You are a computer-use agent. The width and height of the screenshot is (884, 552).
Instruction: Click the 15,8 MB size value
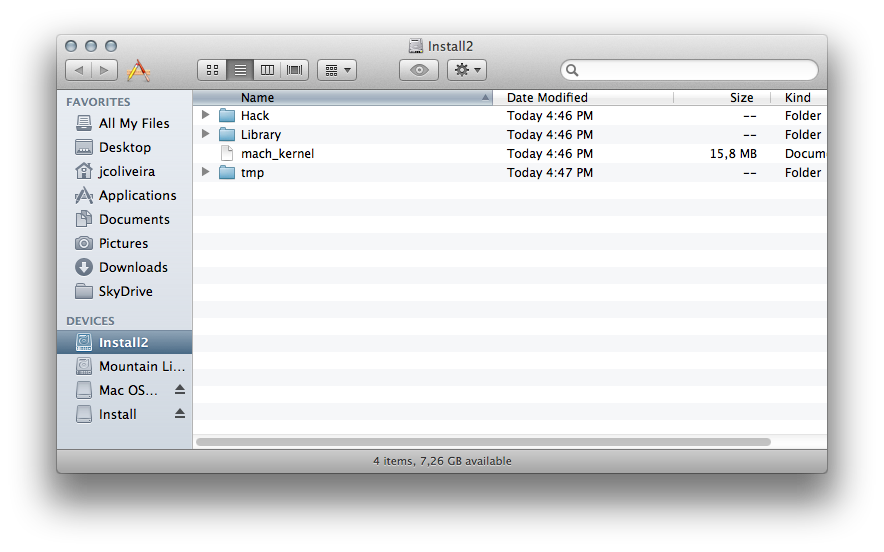coord(733,153)
